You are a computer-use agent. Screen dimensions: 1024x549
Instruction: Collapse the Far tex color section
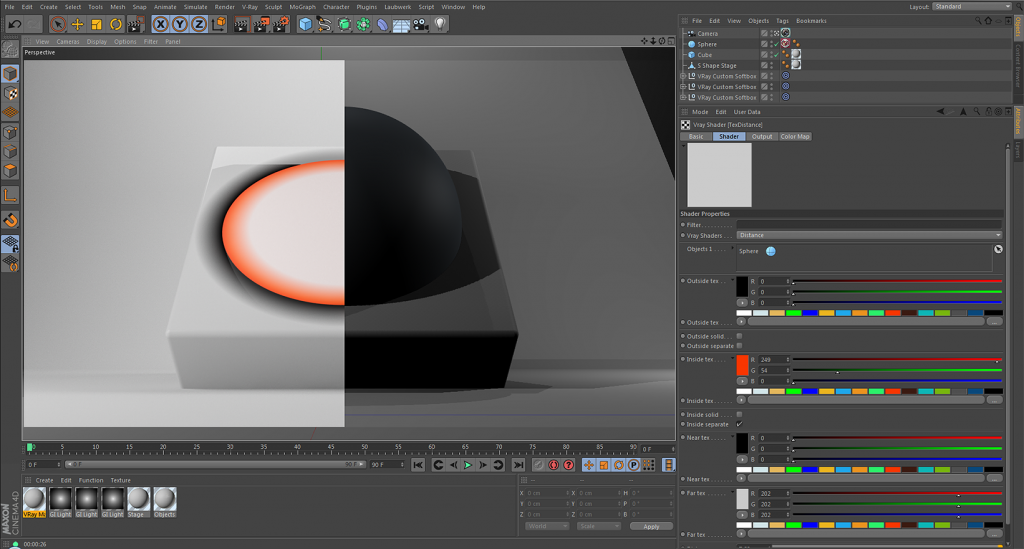(x=732, y=493)
